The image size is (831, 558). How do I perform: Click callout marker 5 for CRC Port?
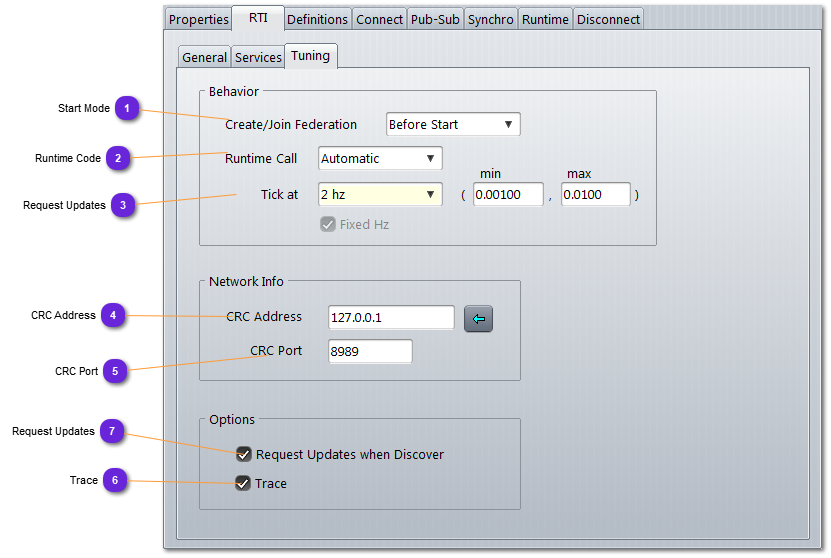tap(115, 371)
